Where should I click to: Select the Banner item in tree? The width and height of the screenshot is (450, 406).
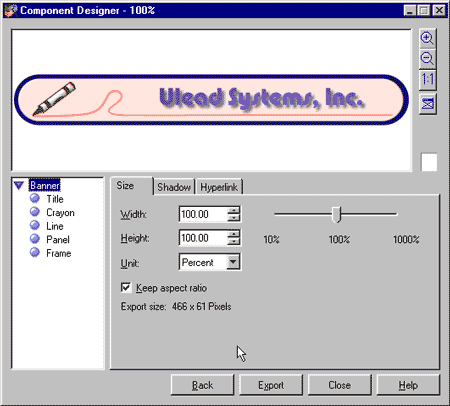point(44,185)
